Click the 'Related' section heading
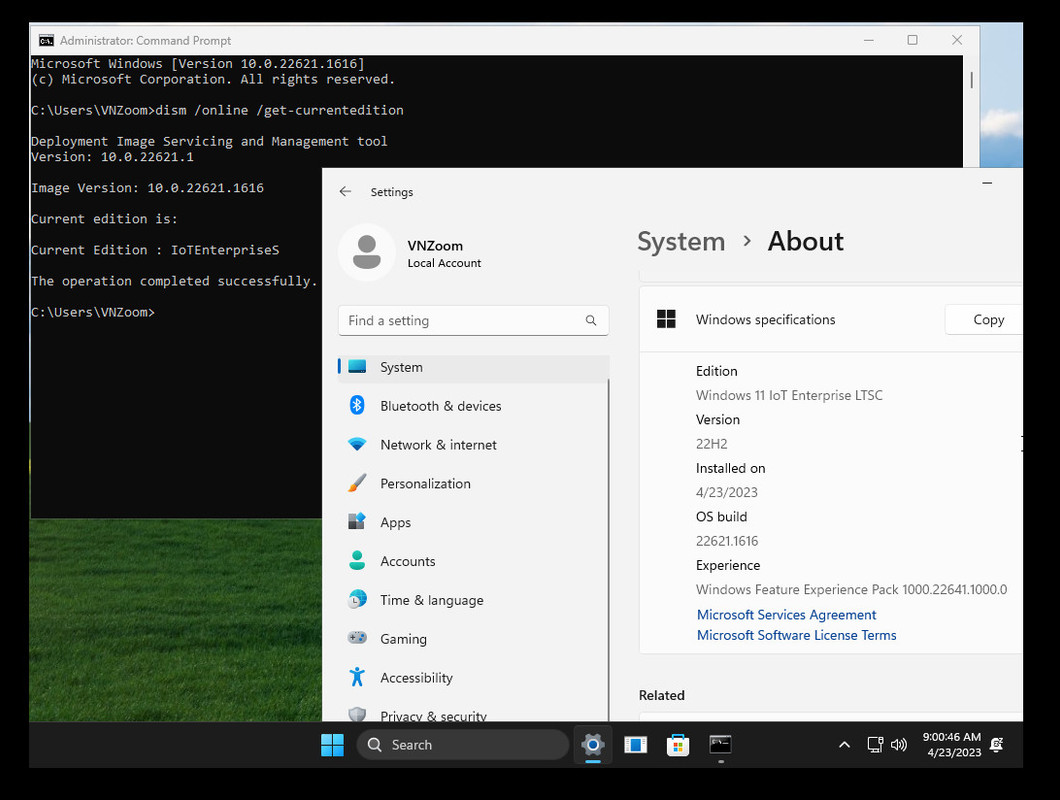1060x800 pixels. (661, 695)
